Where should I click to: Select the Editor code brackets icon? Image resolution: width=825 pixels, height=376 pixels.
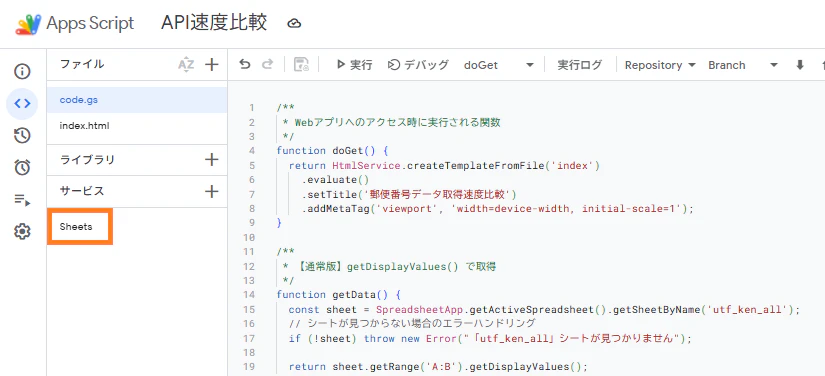pyautogui.click(x=22, y=104)
